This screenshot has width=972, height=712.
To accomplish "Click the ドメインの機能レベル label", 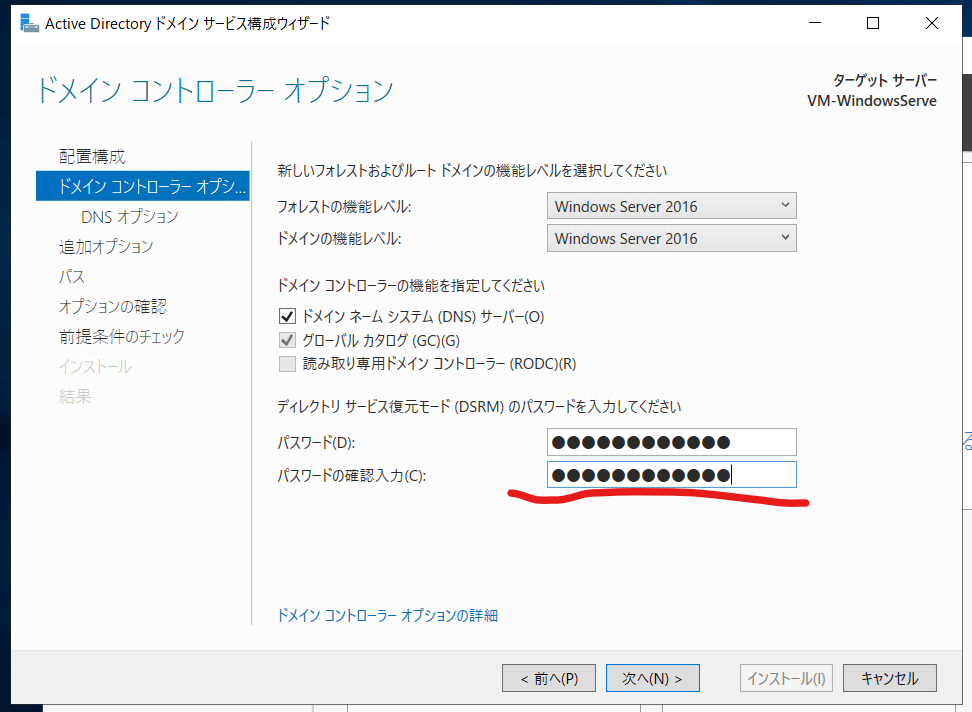I will point(339,239).
